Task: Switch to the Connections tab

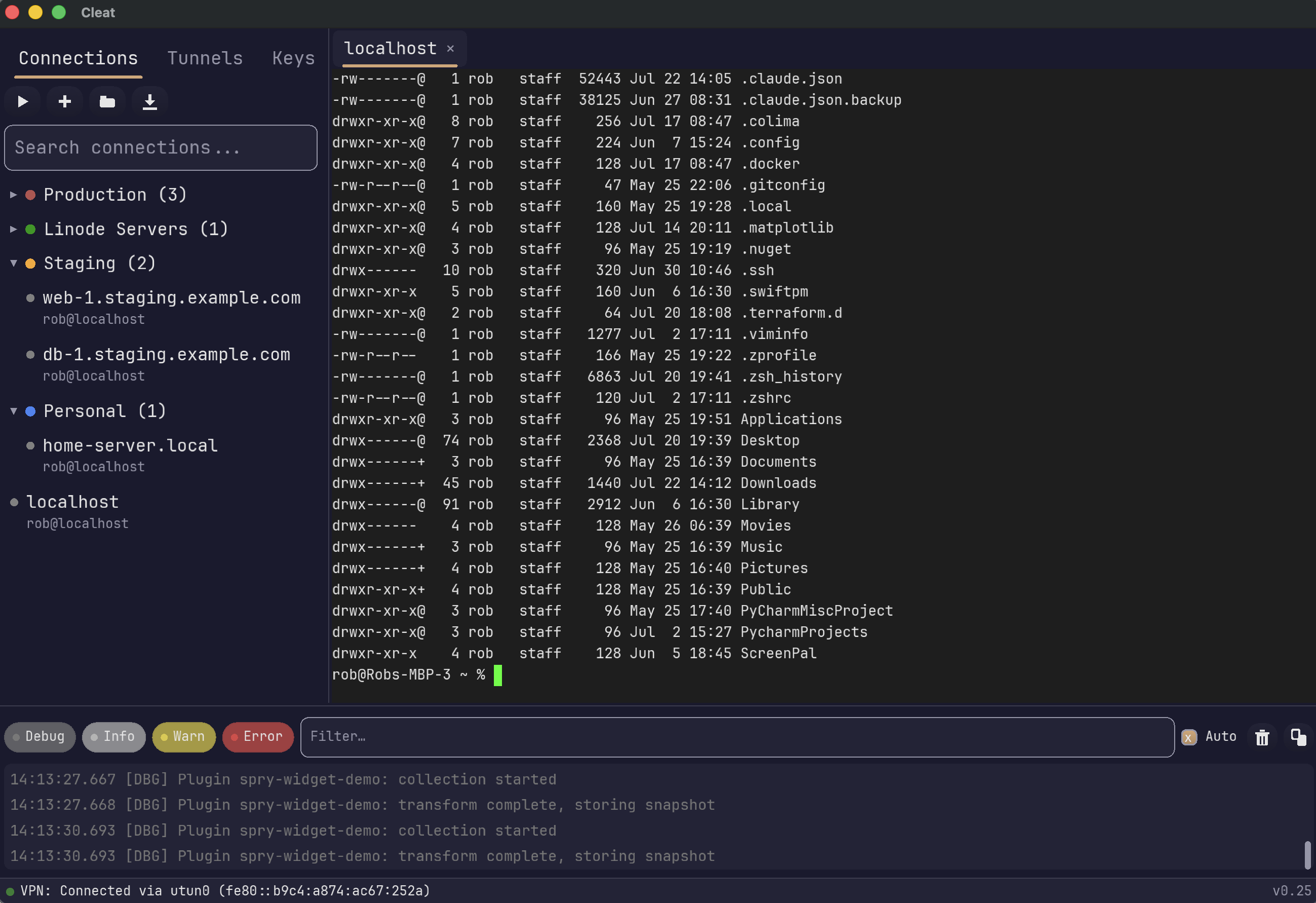Action: pyautogui.click(x=78, y=58)
